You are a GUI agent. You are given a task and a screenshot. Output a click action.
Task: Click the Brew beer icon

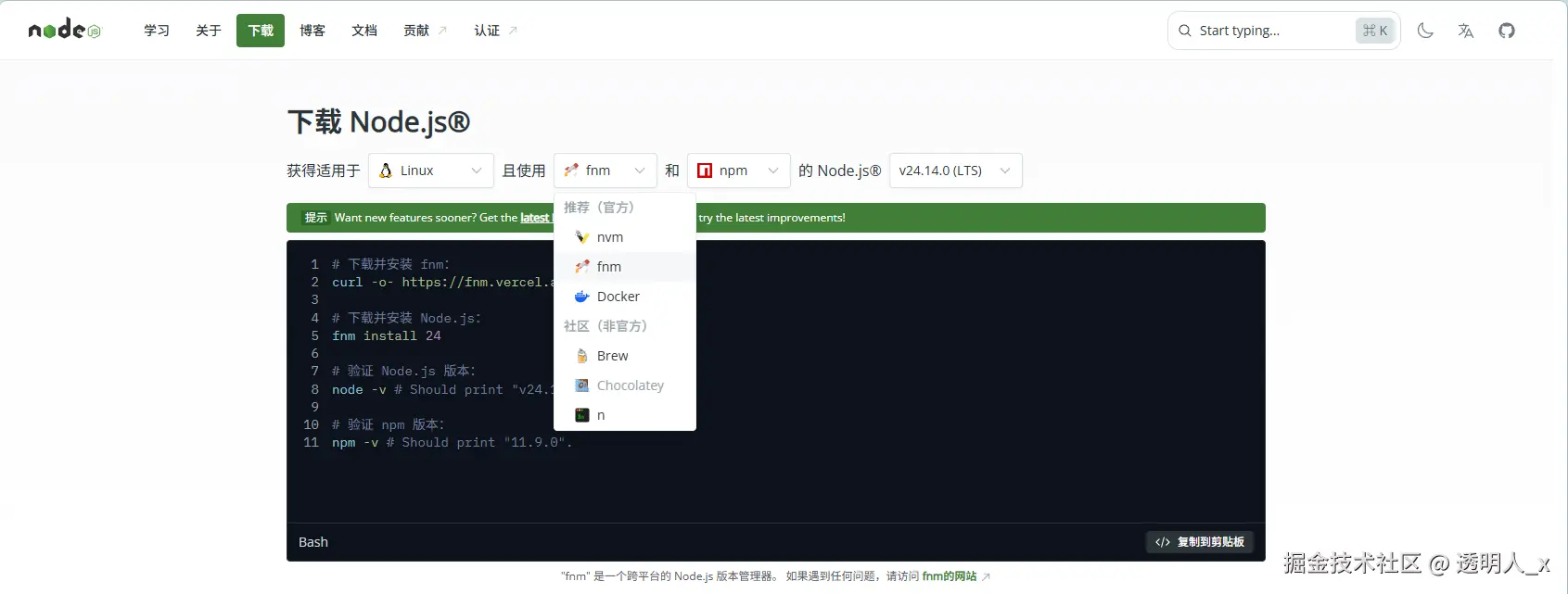[x=582, y=356]
